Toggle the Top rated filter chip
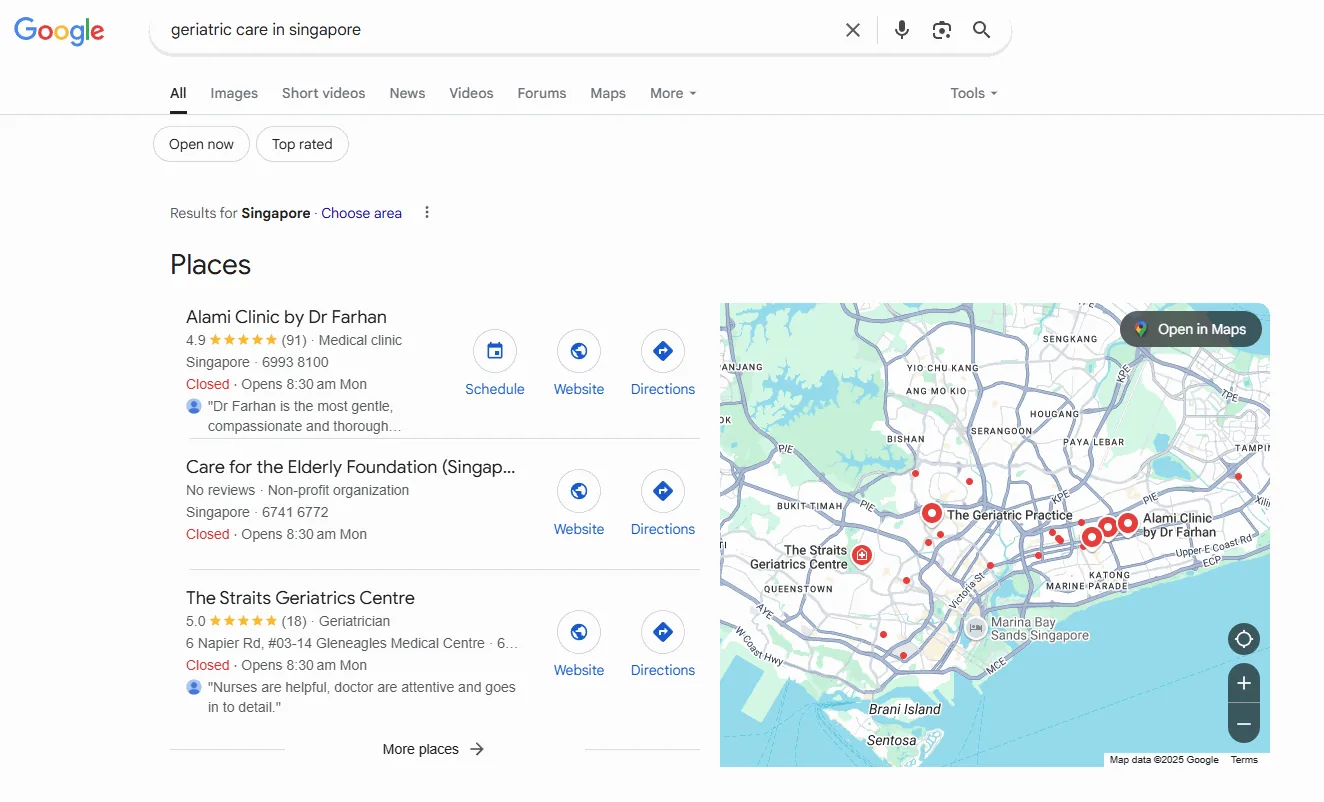Screen dimensions: 1324x802 coord(302,144)
